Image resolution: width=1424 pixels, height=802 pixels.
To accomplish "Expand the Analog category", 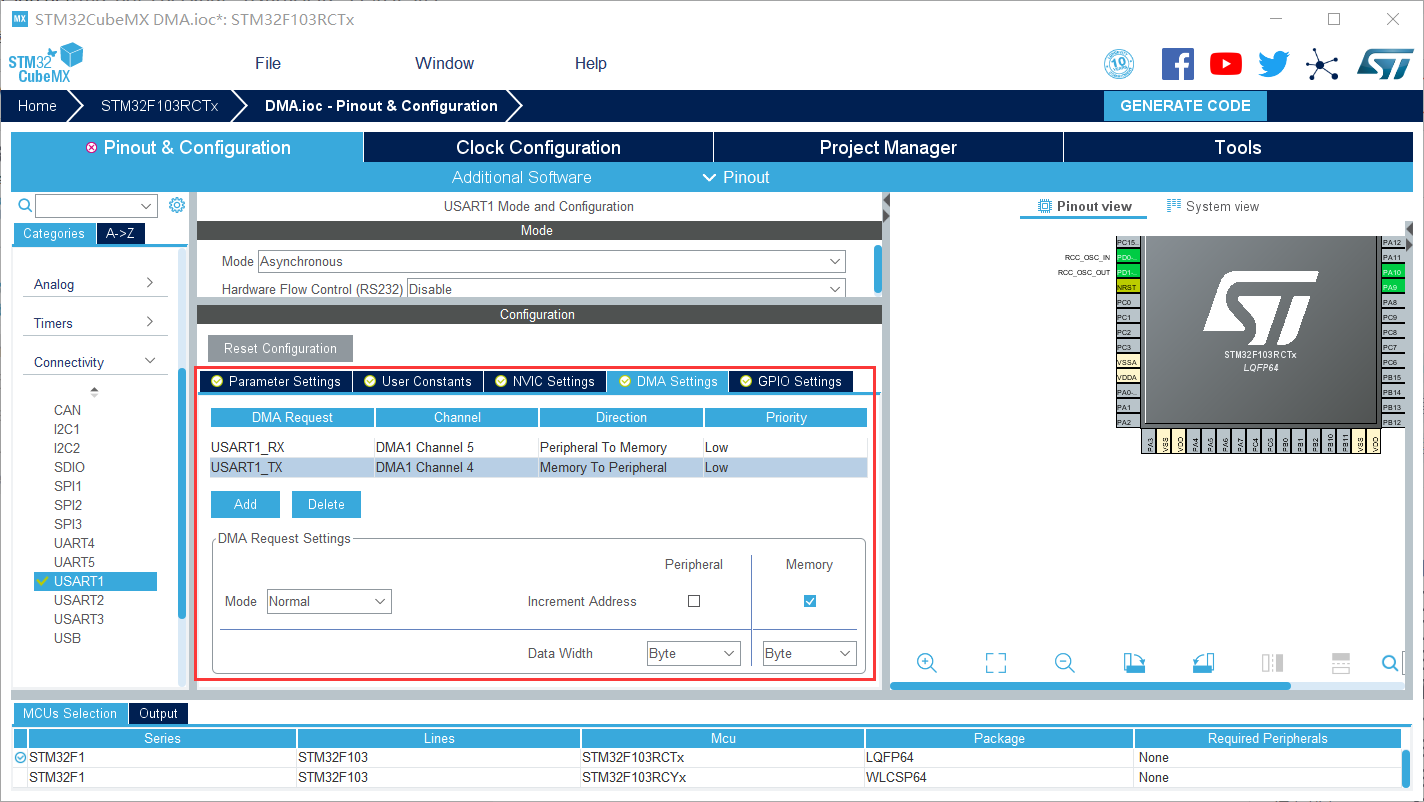I will (95, 284).
